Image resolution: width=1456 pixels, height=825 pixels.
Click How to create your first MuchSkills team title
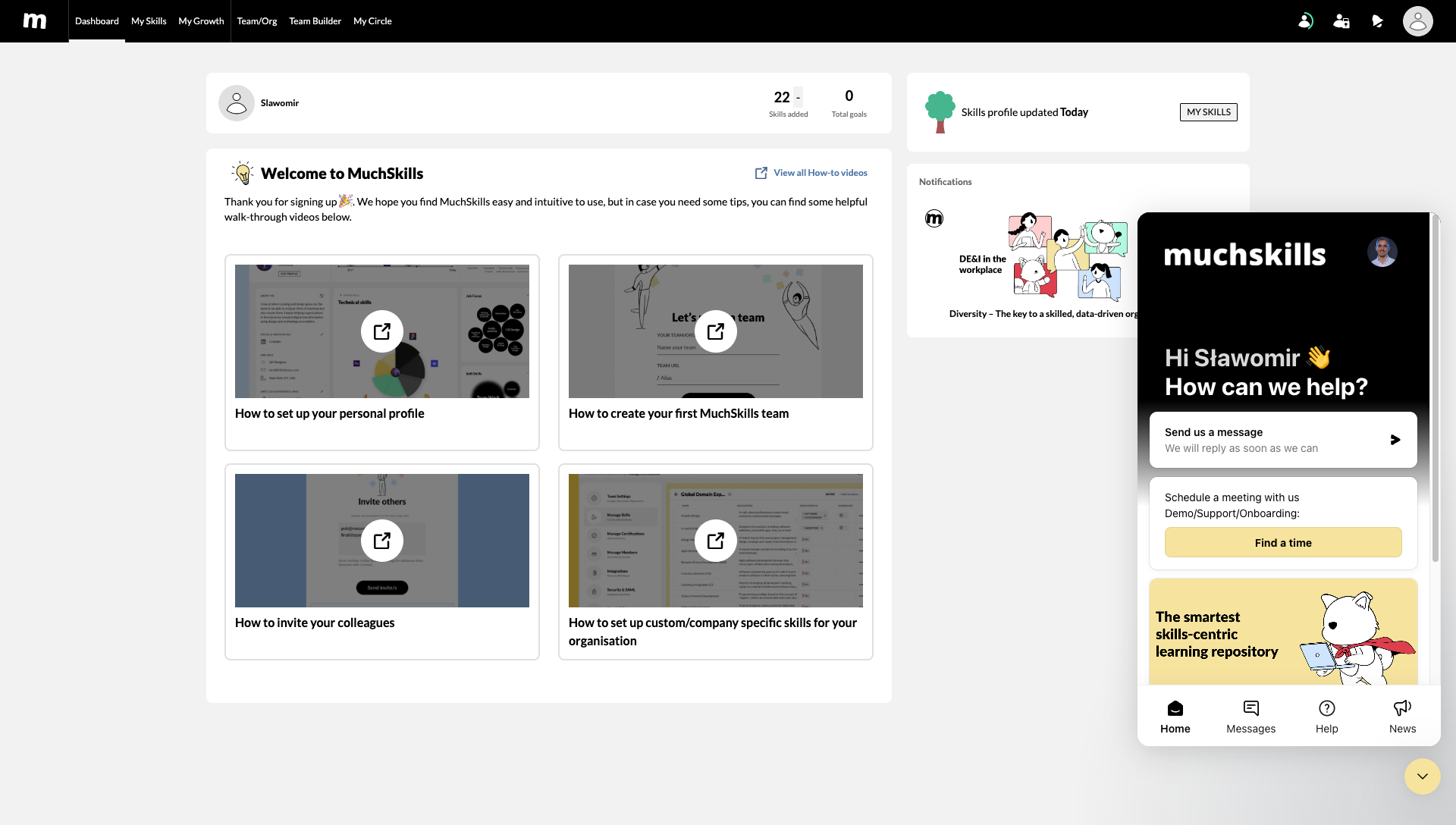[x=679, y=413]
